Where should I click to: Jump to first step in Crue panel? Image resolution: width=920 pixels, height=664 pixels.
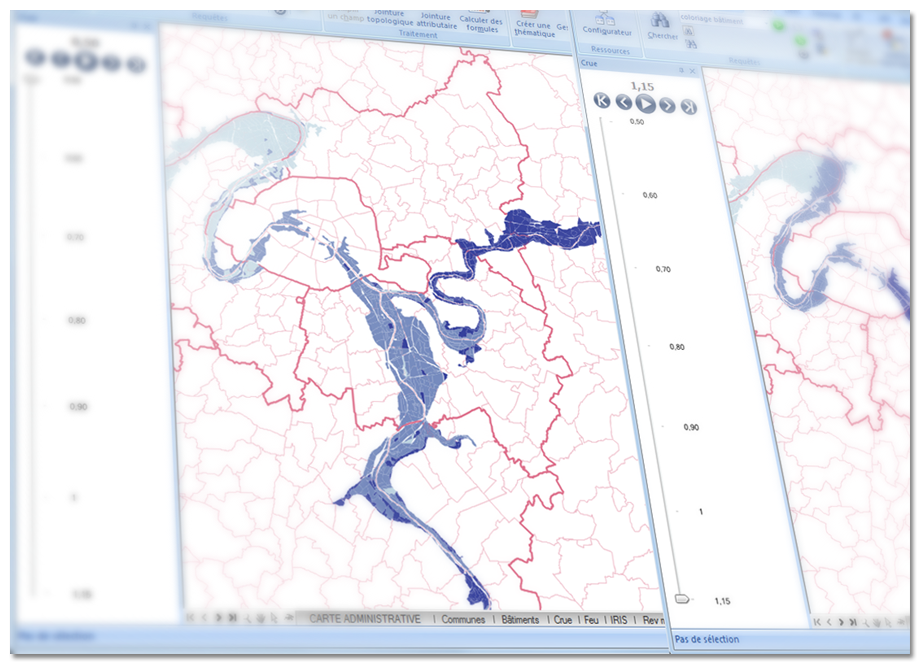pos(601,100)
